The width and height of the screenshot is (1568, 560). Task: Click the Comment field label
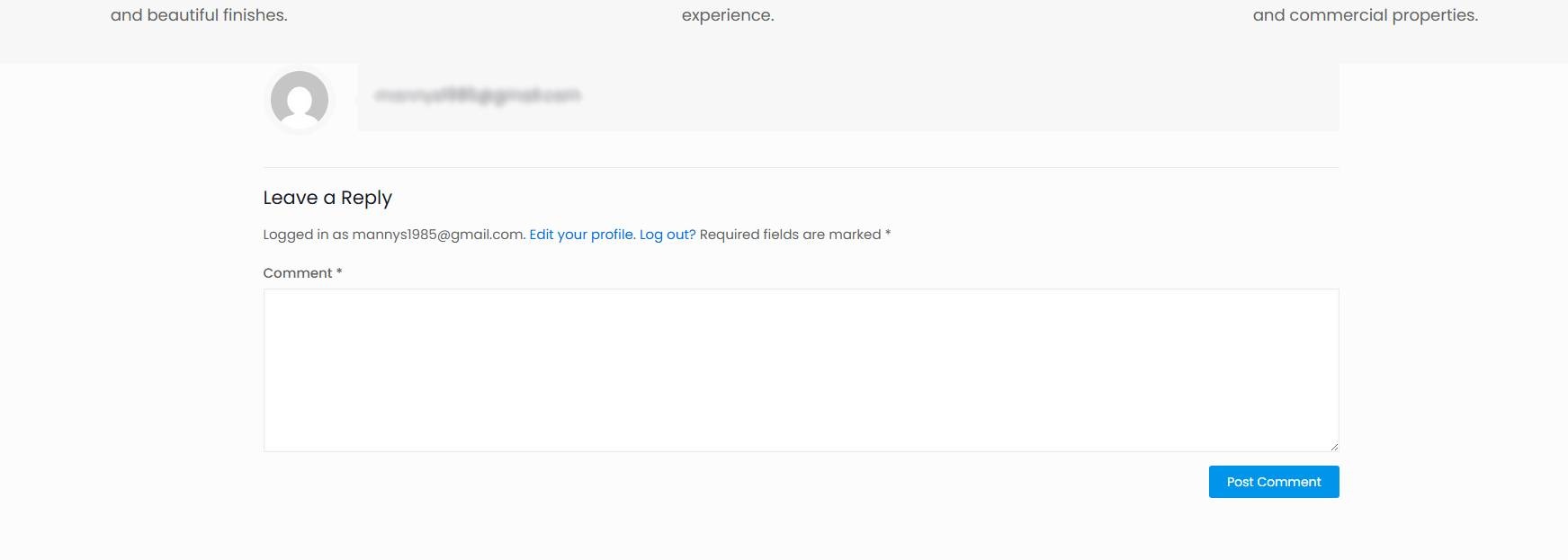[298, 273]
